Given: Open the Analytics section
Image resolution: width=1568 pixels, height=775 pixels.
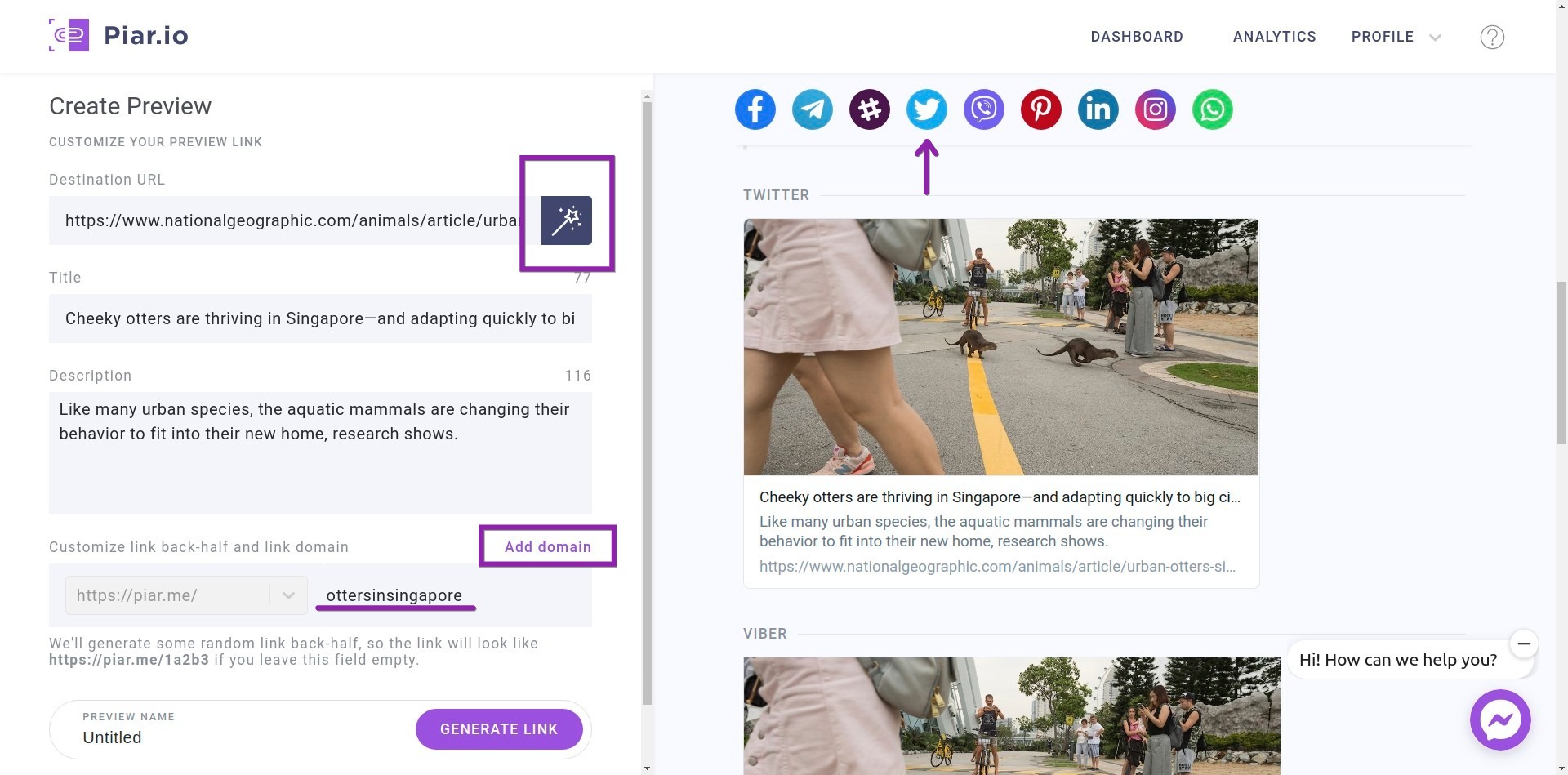Looking at the screenshot, I should [1274, 37].
